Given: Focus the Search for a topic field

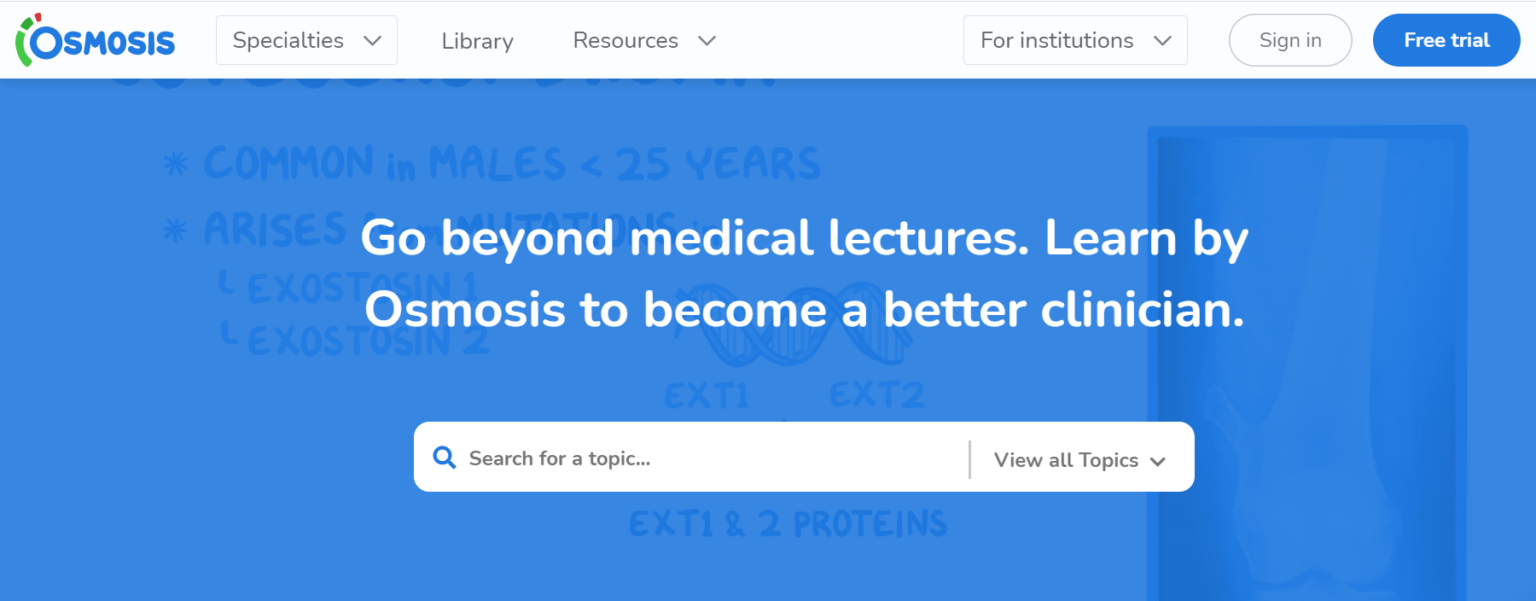Looking at the screenshot, I should pyautogui.click(x=700, y=458).
